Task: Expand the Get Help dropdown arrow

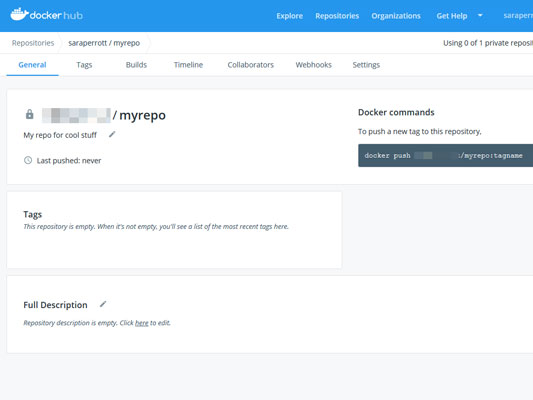Action: (480, 15)
